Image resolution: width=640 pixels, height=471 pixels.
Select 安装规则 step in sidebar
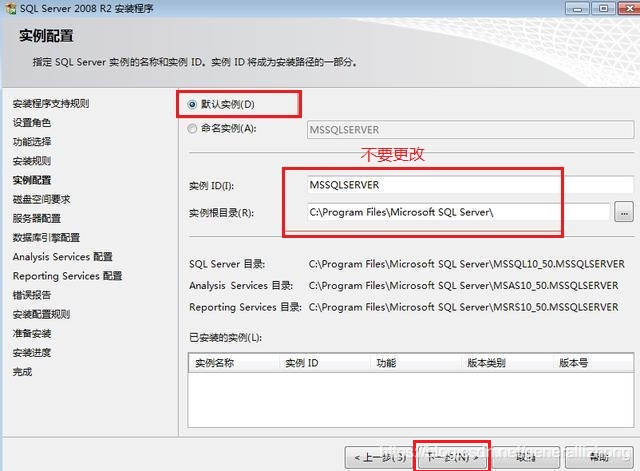point(32,161)
